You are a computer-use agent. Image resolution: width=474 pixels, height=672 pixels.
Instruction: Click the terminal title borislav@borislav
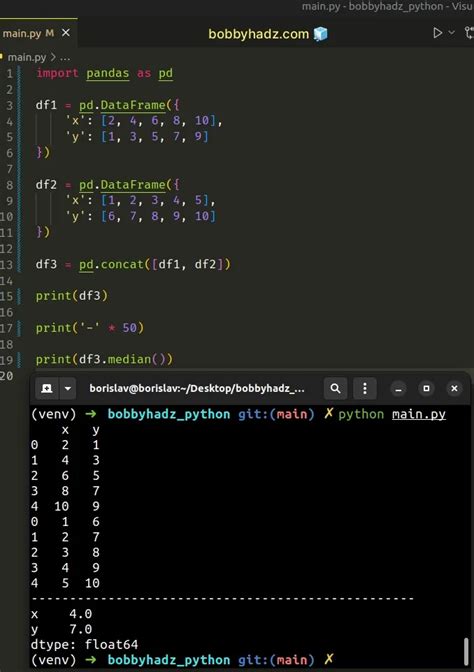coord(197,388)
